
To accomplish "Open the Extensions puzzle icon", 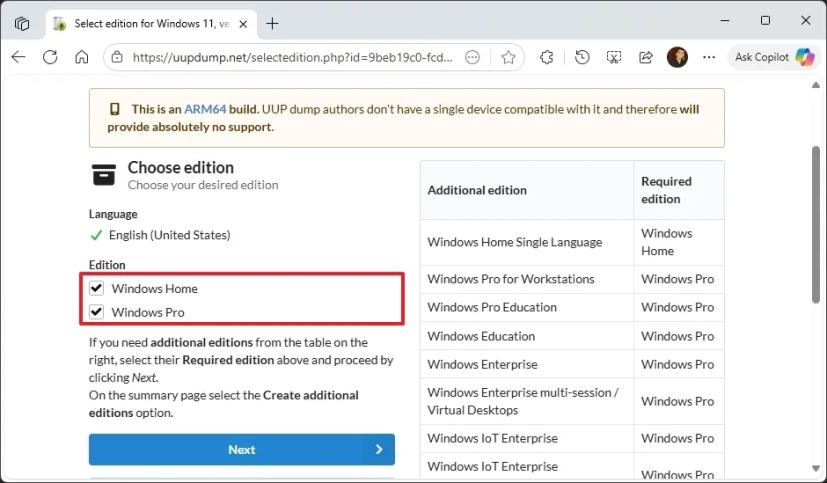I will pos(547,57).
